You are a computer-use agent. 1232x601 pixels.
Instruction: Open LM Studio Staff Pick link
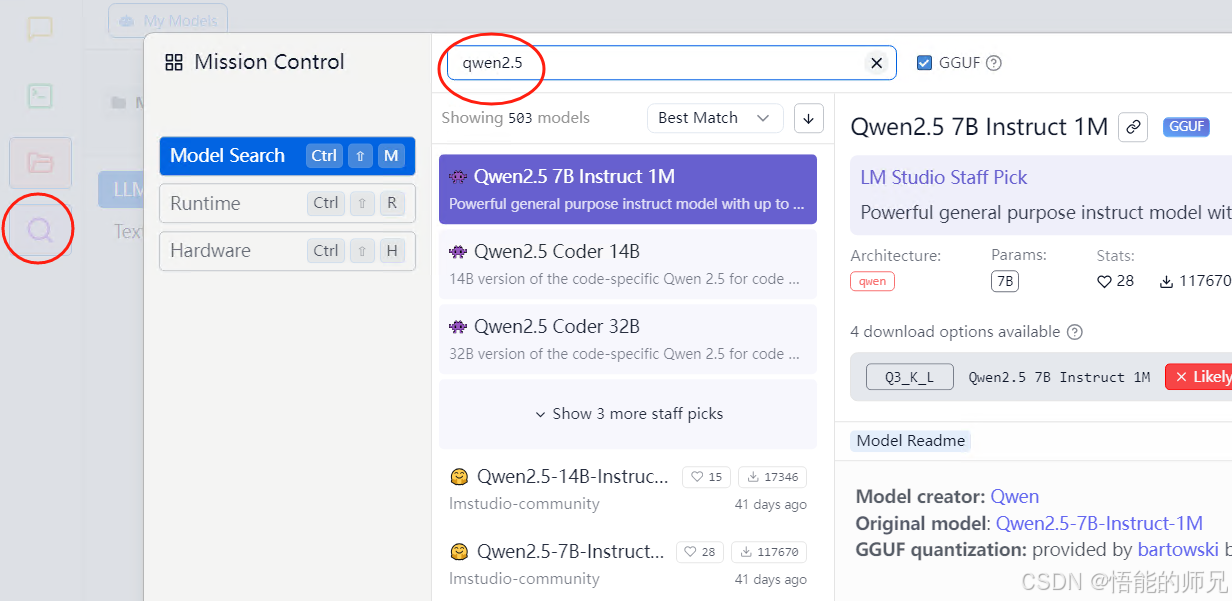coord(944,177)
